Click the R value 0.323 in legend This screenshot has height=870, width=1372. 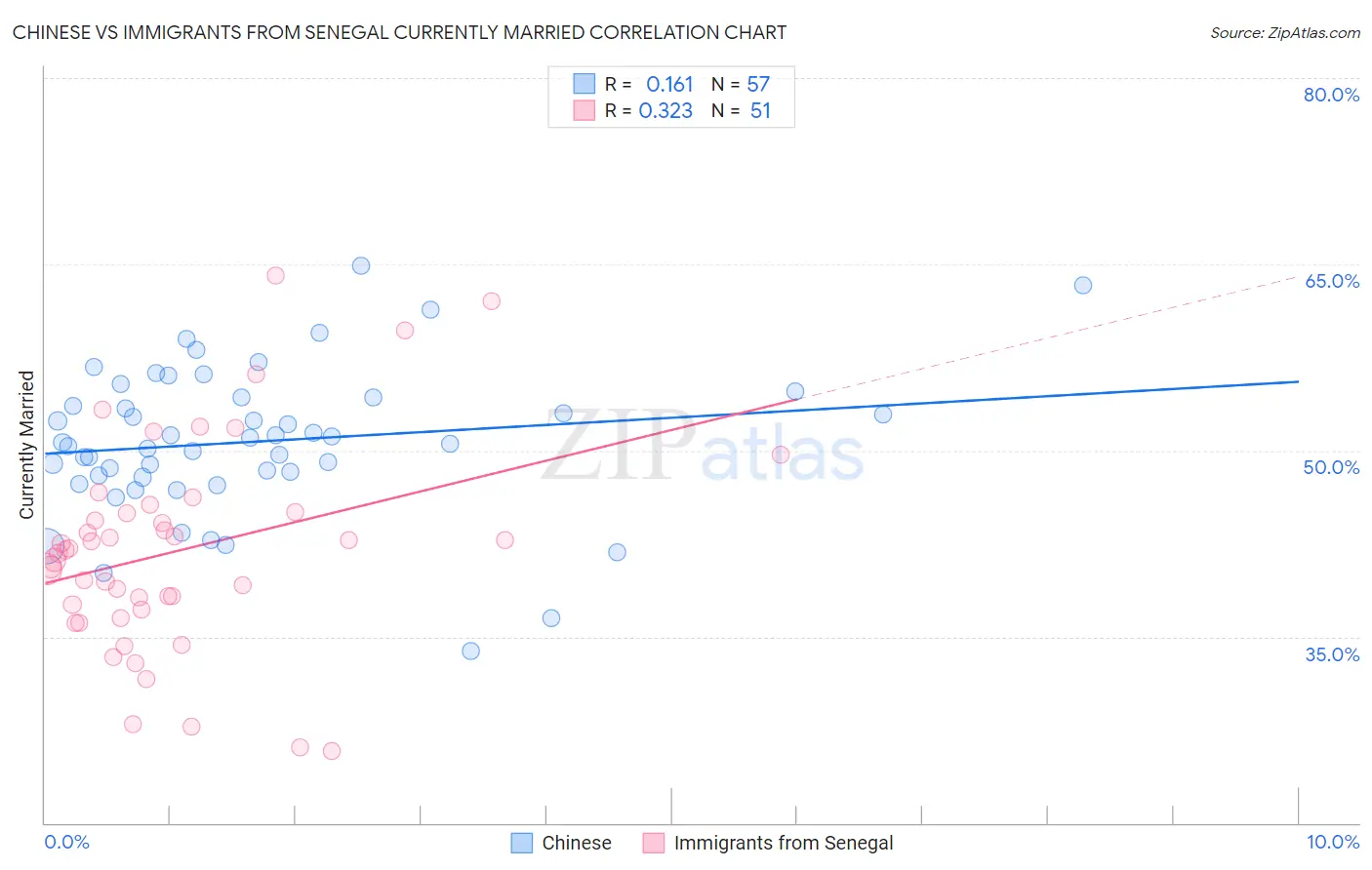(x=666, y=110)
